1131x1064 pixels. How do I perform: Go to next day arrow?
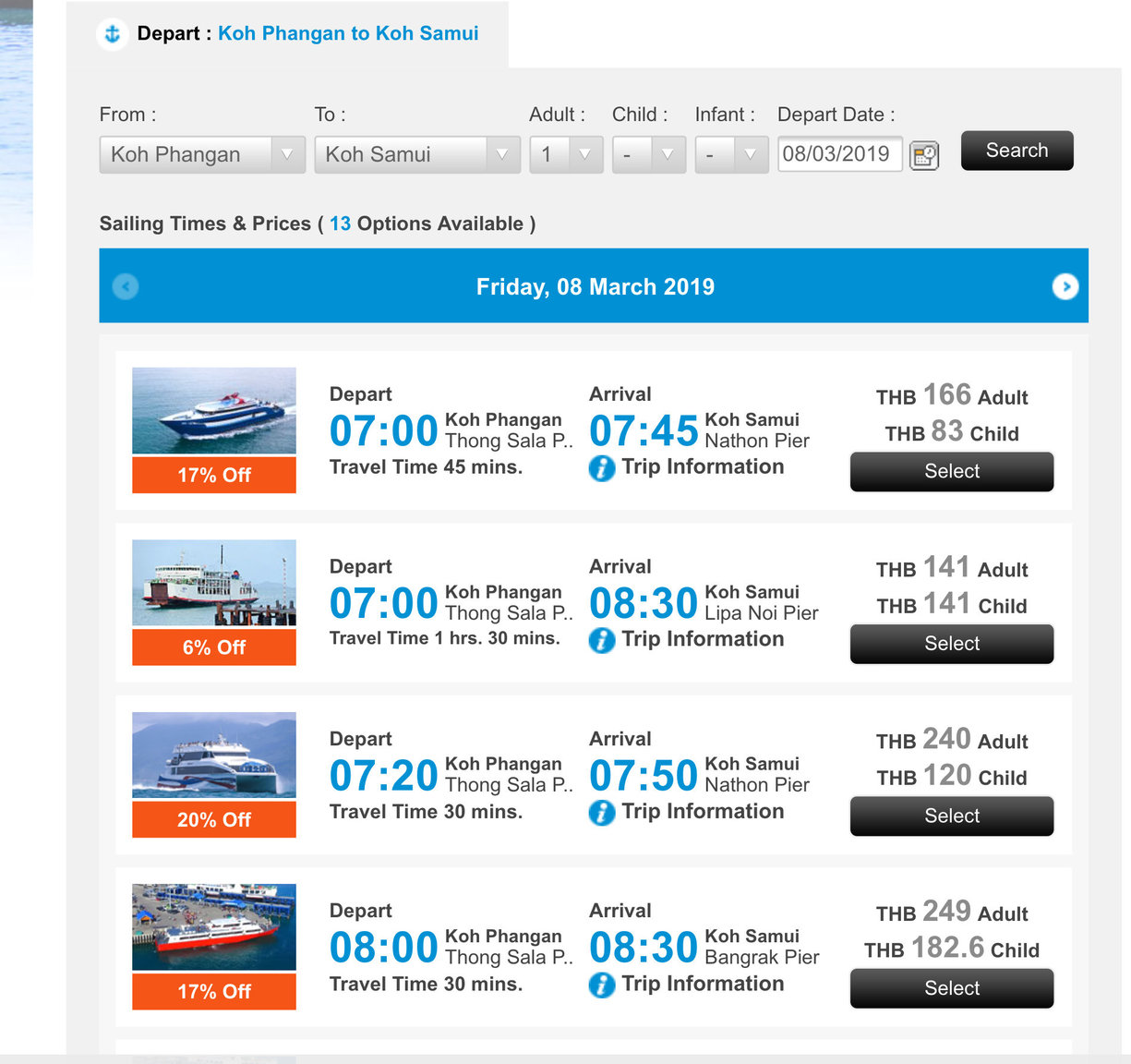coord(1065,286)
